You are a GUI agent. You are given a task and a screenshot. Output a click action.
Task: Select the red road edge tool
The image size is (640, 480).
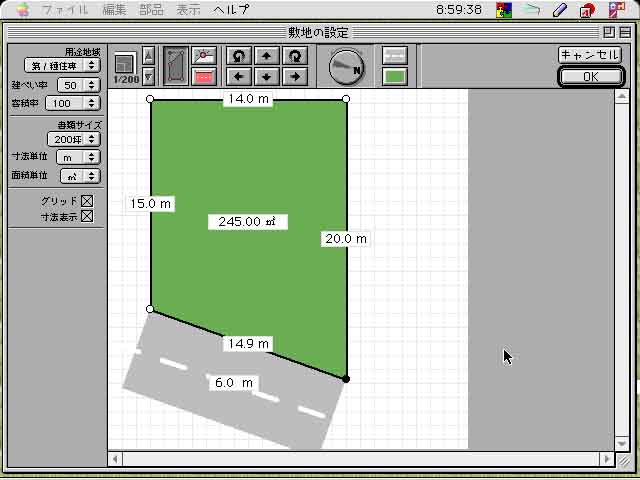(x=204, y=76)
